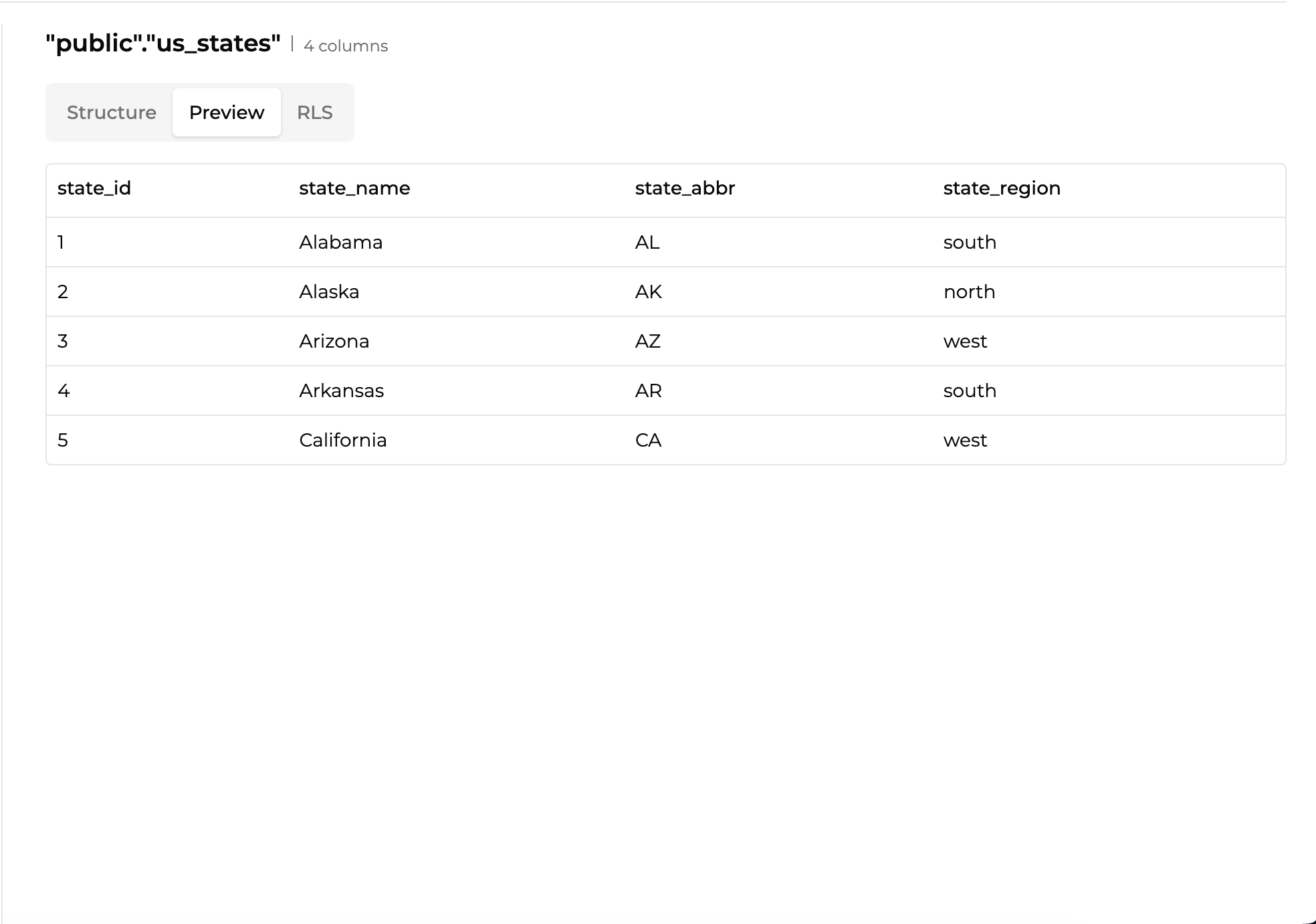Click the CA abbreviation cell
Viewport: 1316px width, 924px height.
tap(648, 440)
